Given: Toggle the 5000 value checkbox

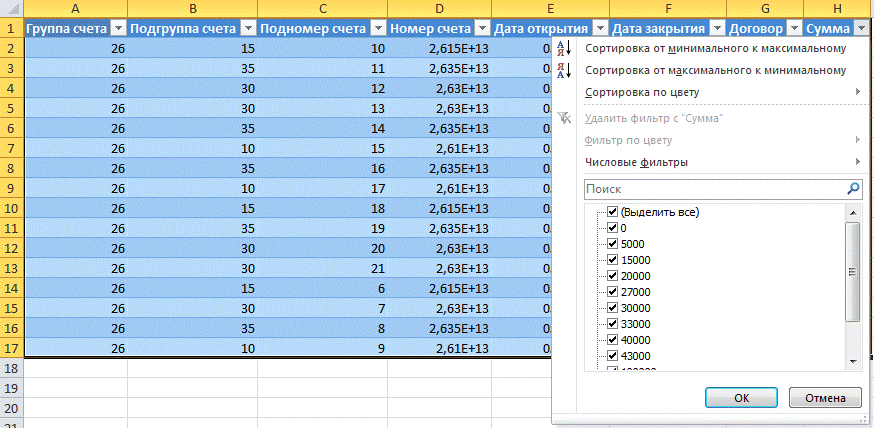Looking at the screenshot, I should tap(612, 244).
